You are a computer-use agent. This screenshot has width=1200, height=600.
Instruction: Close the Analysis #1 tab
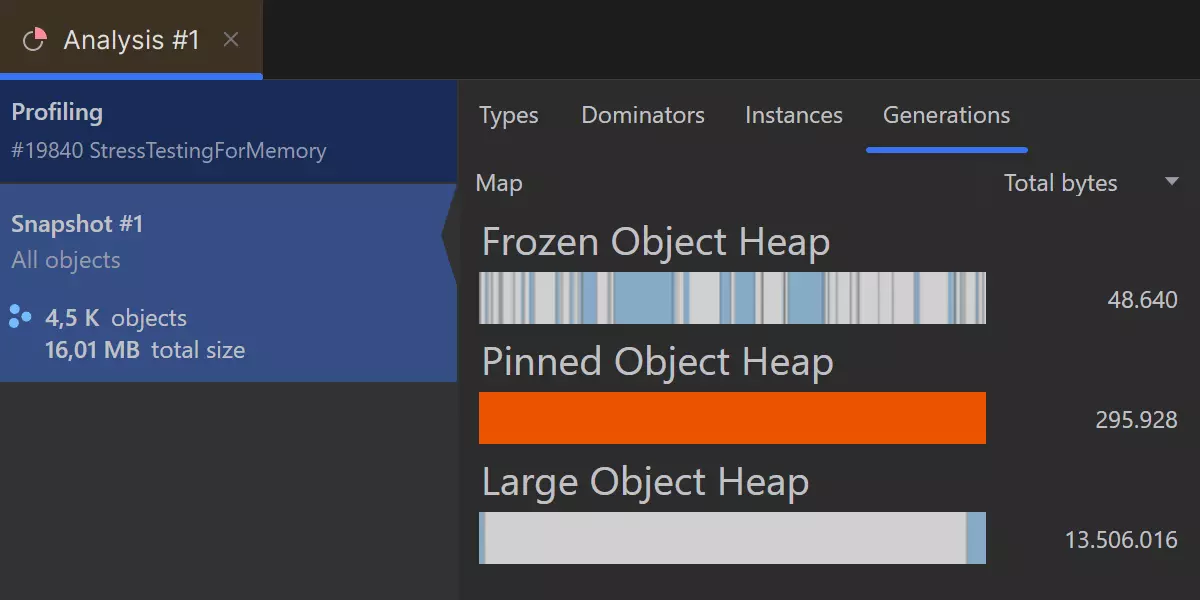(231, 40)
